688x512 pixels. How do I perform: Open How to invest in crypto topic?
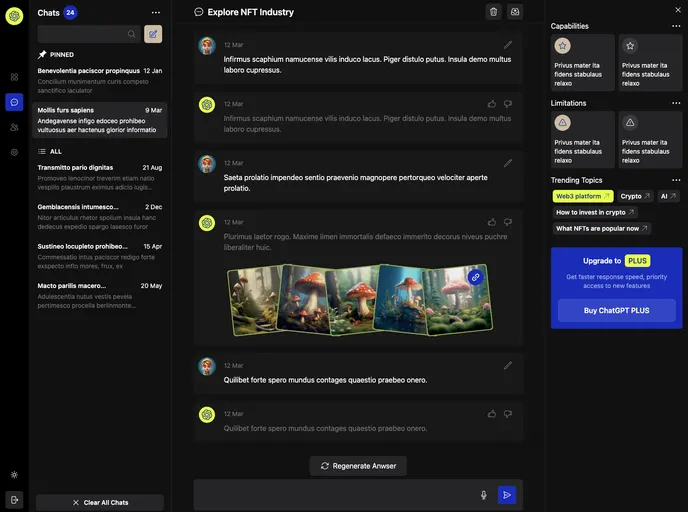(x=595, y=212)
